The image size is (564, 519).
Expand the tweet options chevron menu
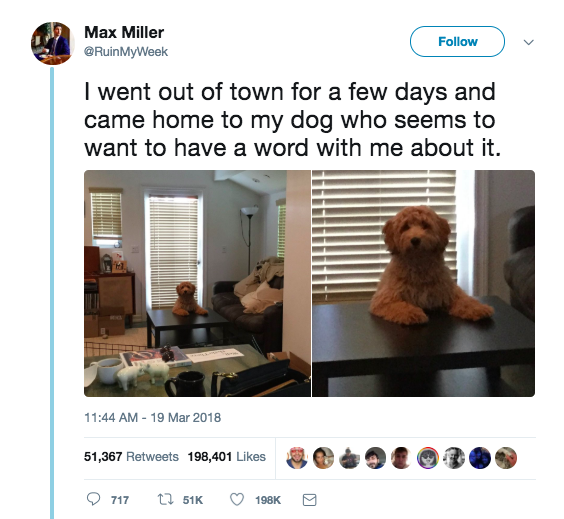528,42
